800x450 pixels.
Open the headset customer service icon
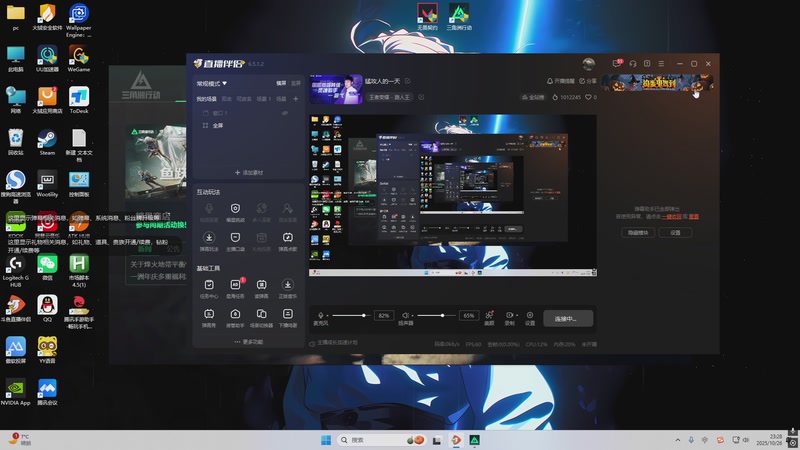pos(633,64)
